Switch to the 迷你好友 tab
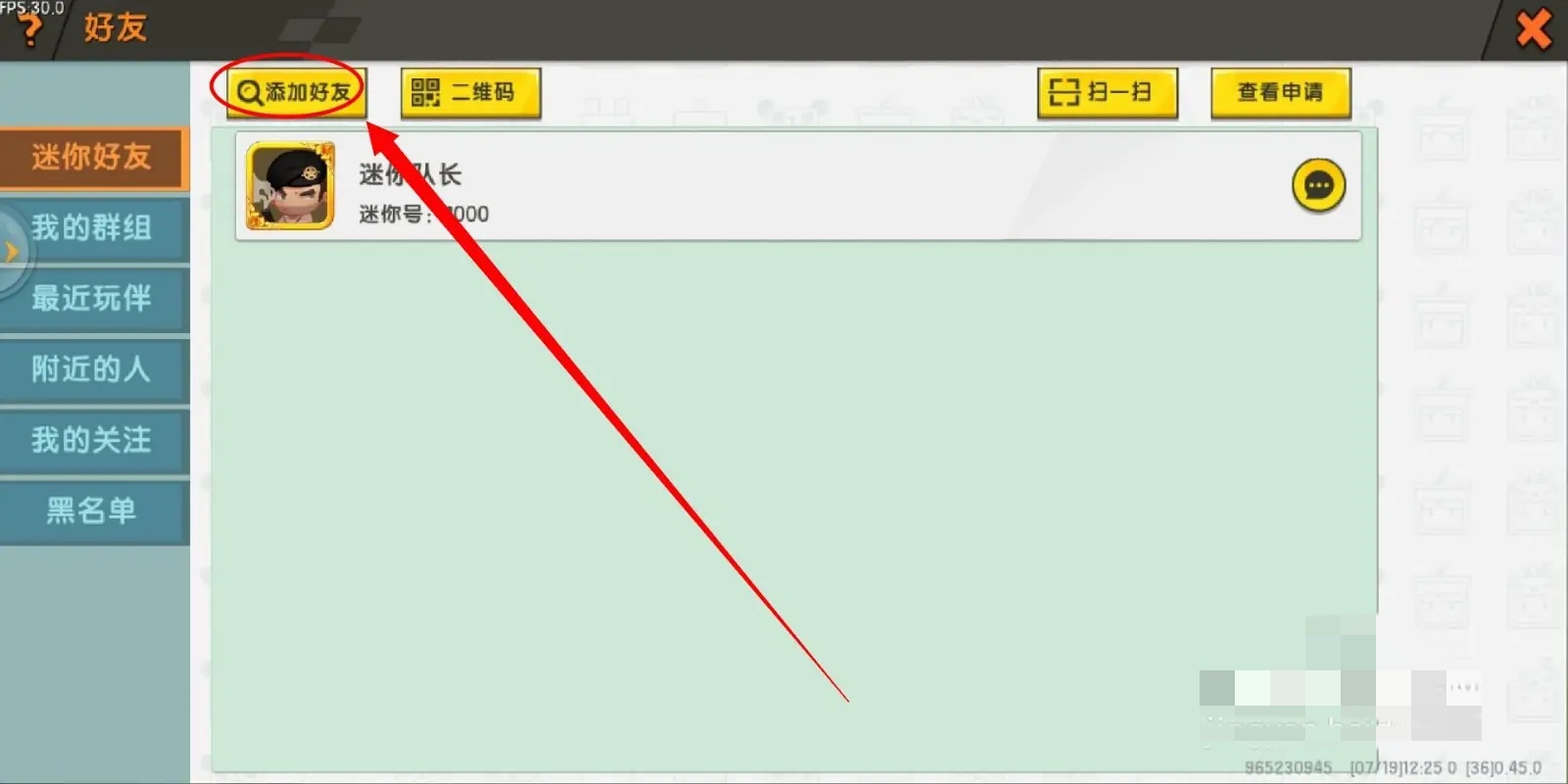1568x784 pixels. point(93,158)
